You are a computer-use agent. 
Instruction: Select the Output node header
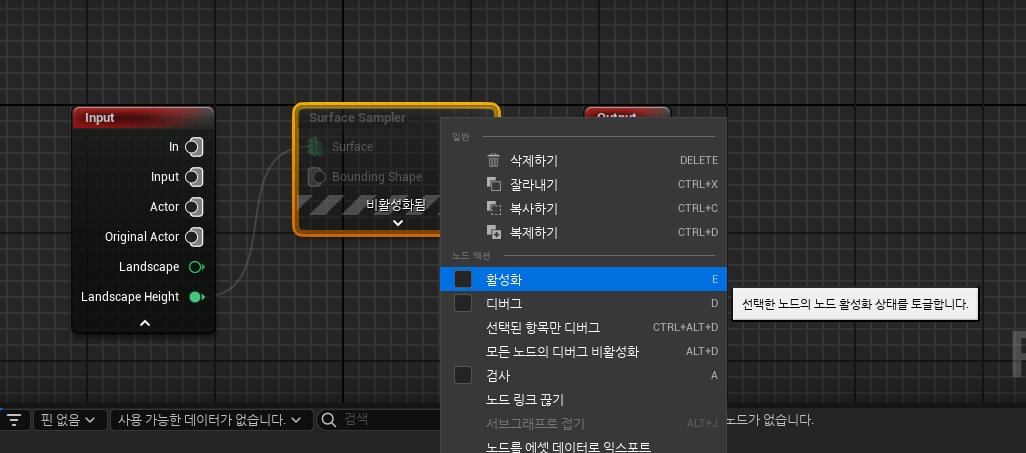pyautogui.click(x=627, y=113)
